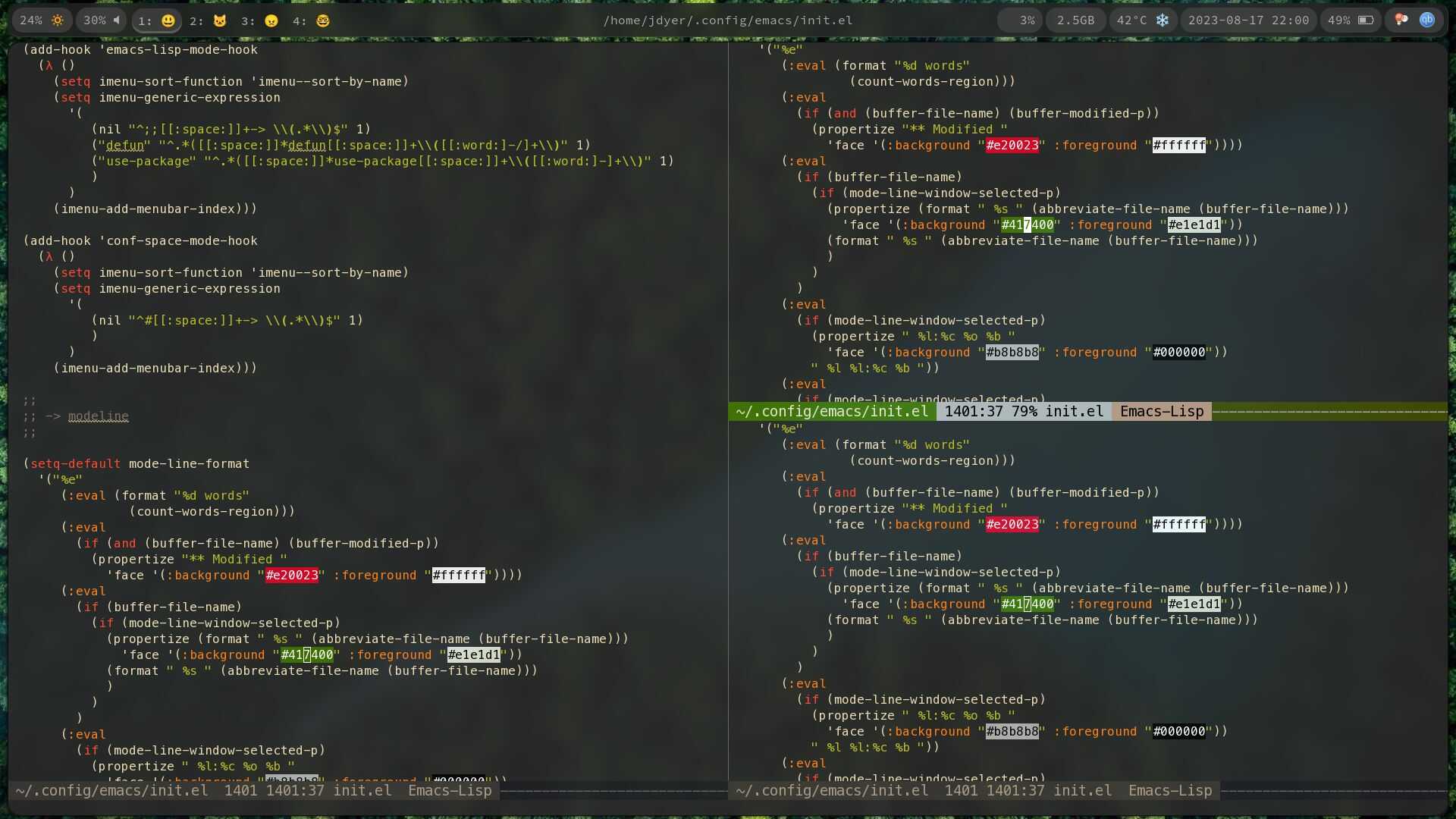1456x819 pixels.
Task: Click the lightbulb tray icon
Action: (1401, 20)
